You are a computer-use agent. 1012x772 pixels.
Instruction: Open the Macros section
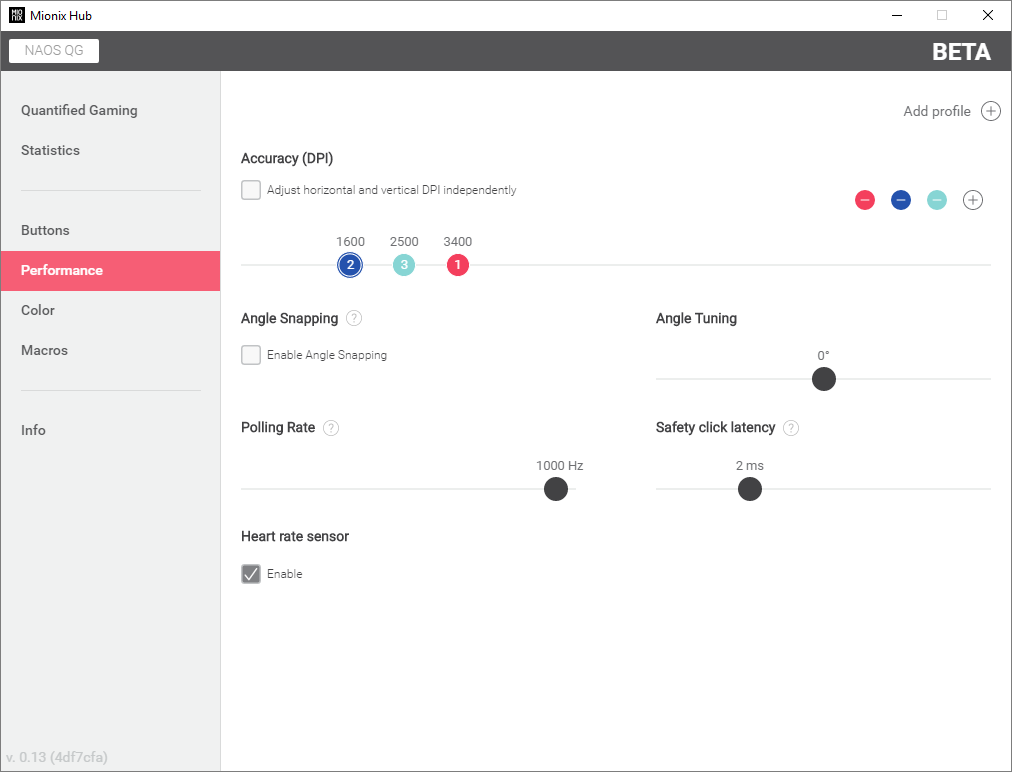(44, 350)
